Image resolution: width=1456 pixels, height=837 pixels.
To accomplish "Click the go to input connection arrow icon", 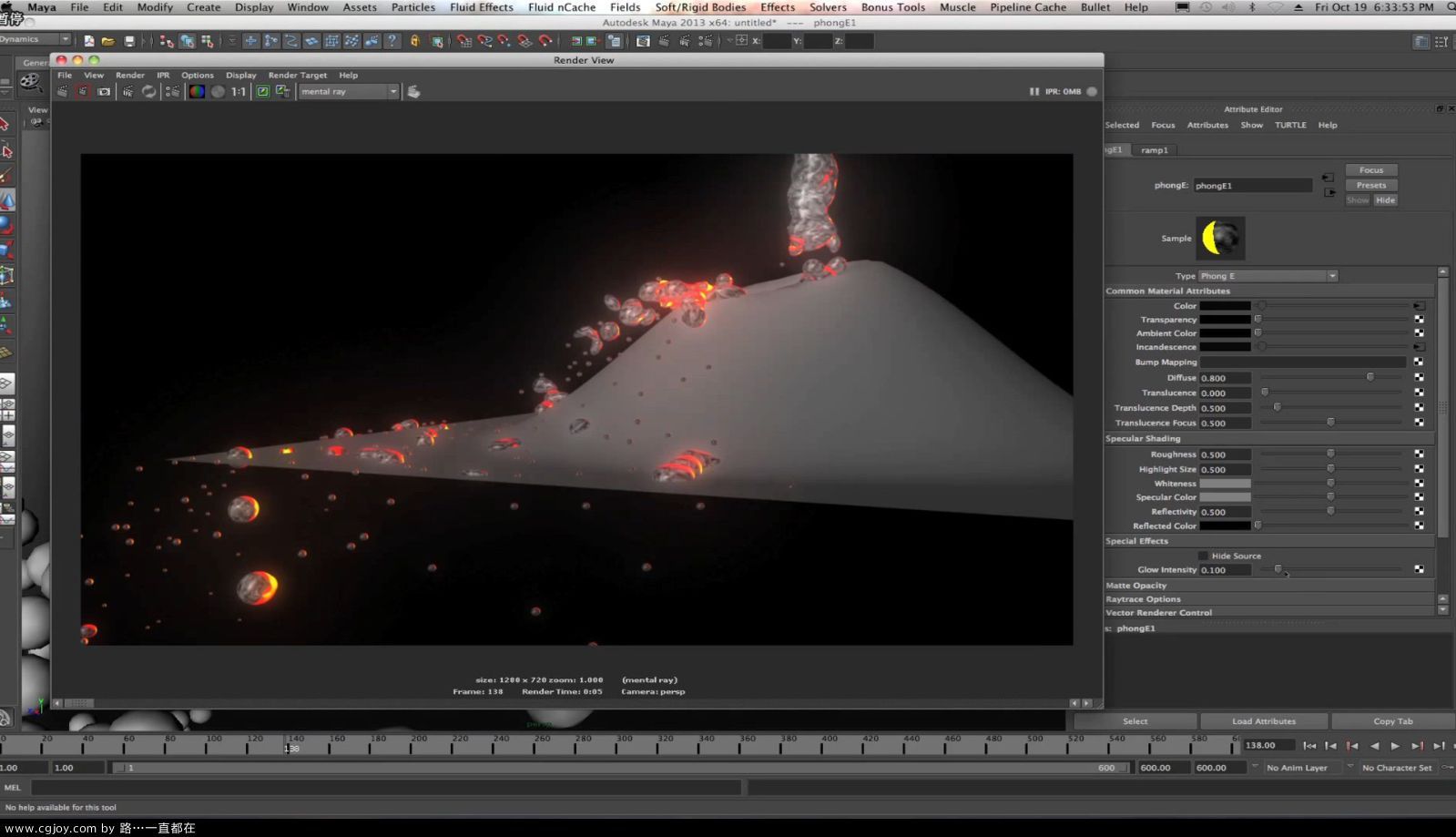I will 1328,178.
